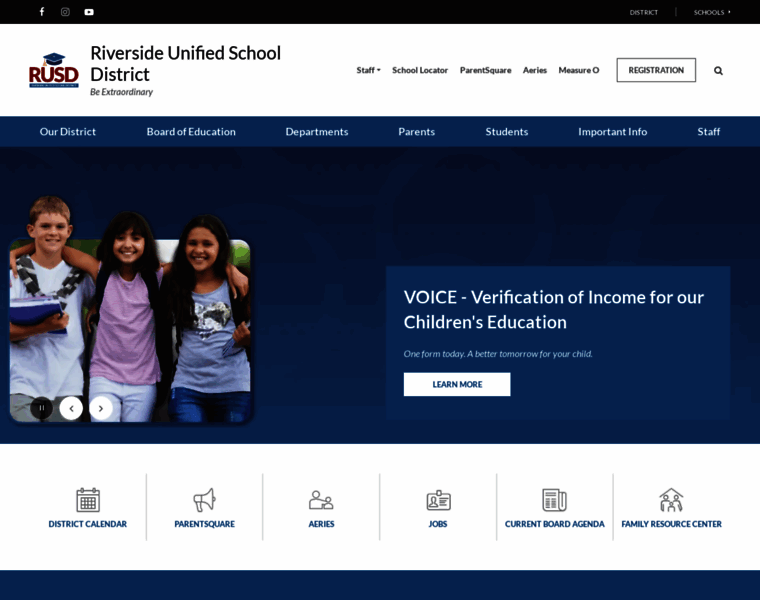
Task: Expand the Staff dropdown in header links
Action: point(368,70)
